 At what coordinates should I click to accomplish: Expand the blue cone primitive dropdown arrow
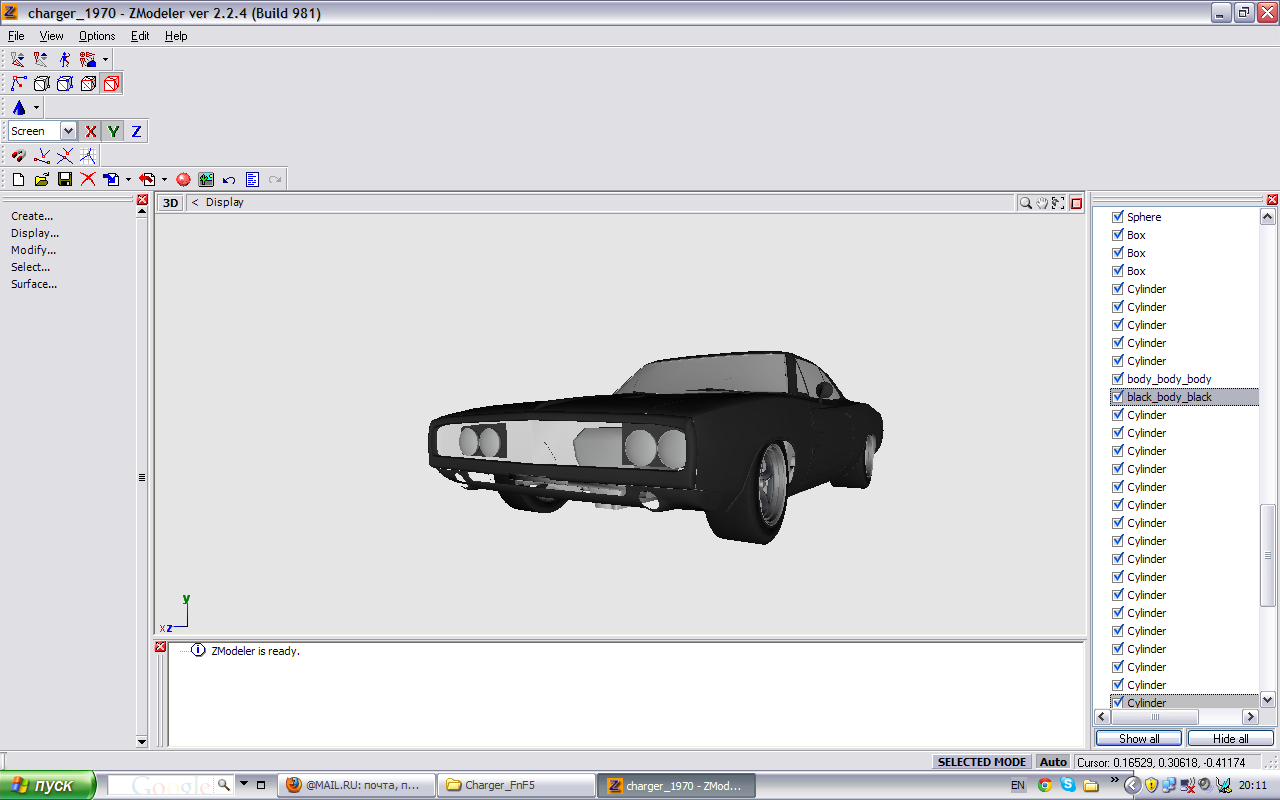37,108
